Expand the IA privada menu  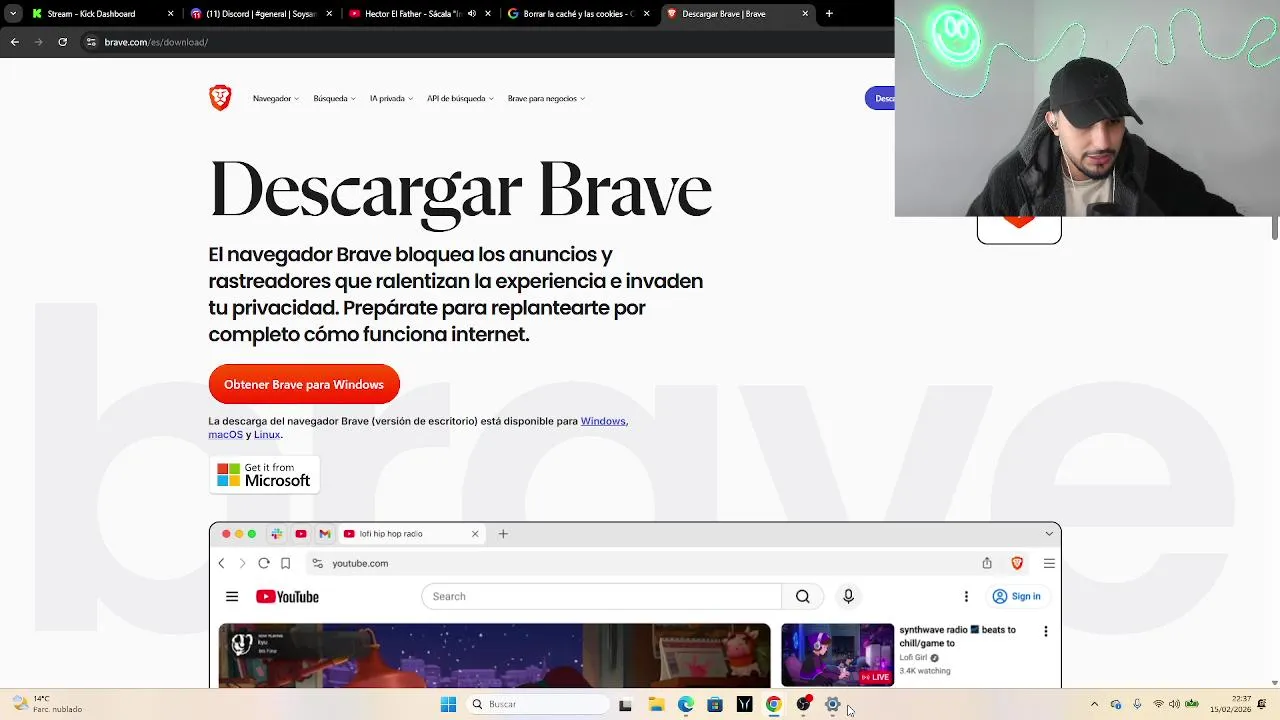coord(391,98)
